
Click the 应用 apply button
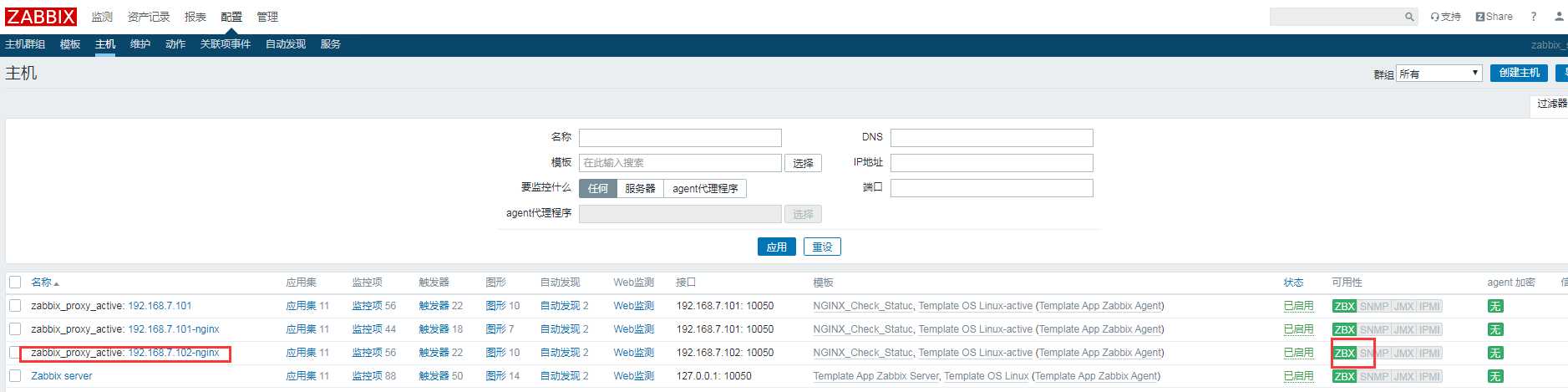777,247
